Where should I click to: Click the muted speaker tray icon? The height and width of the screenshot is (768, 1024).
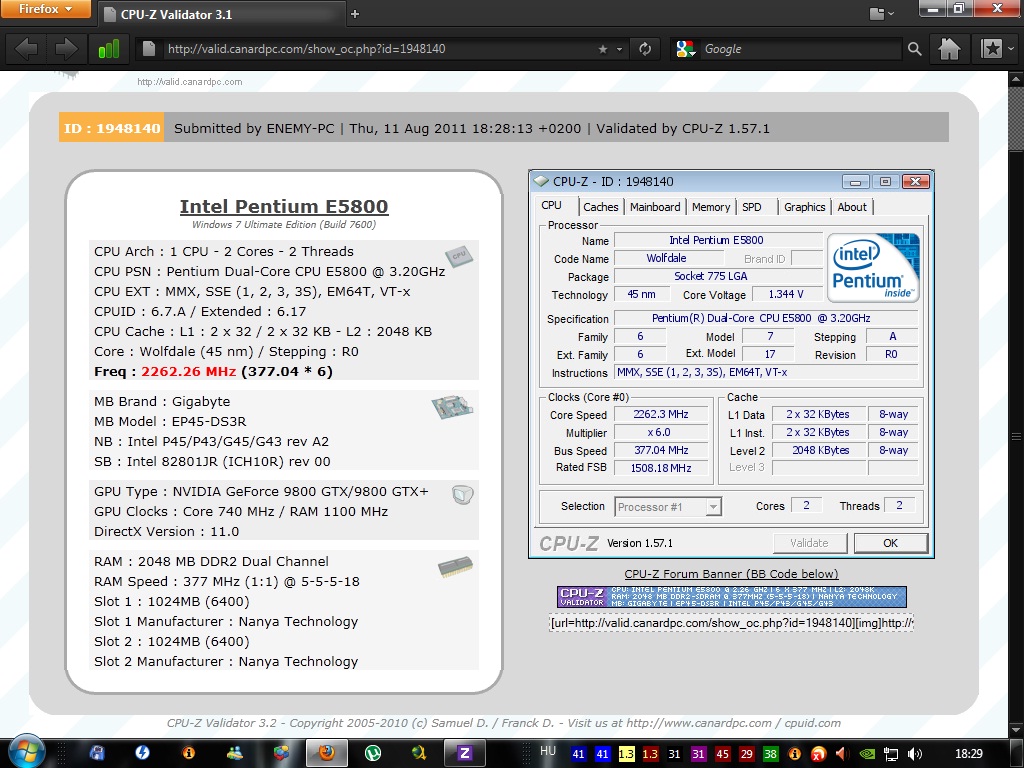pos(842,754)
